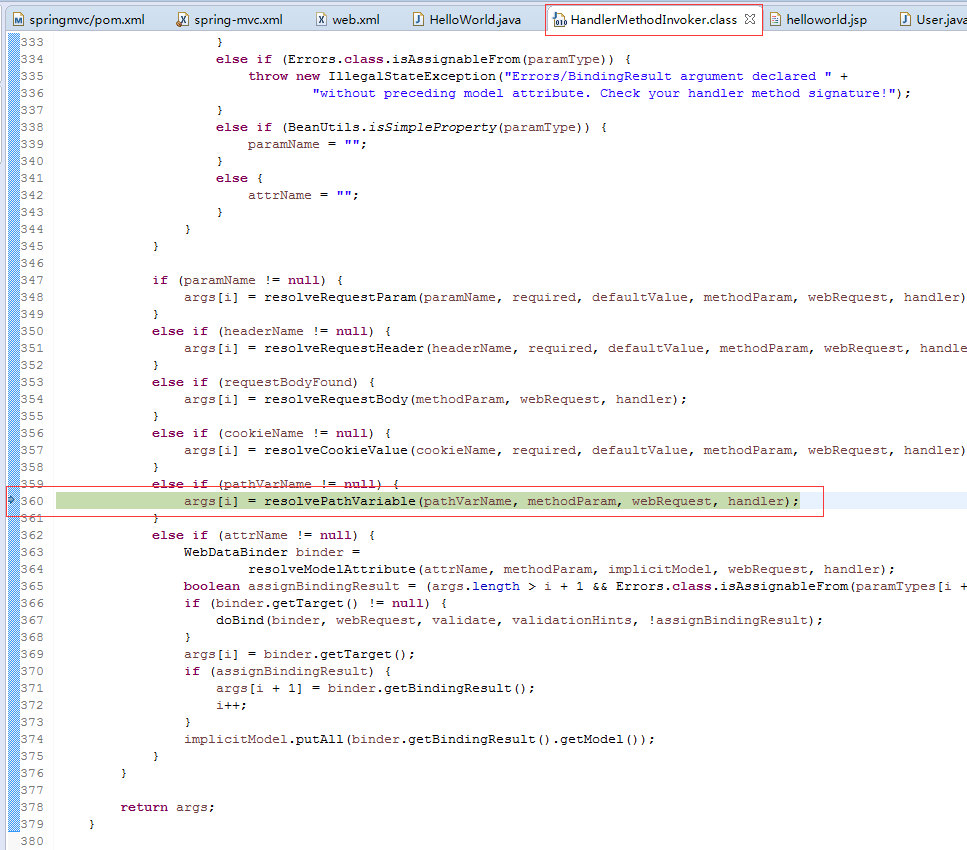967x850 pixels.
Task: Click resolveRequestParam on line 348
Action: (340, 297)
